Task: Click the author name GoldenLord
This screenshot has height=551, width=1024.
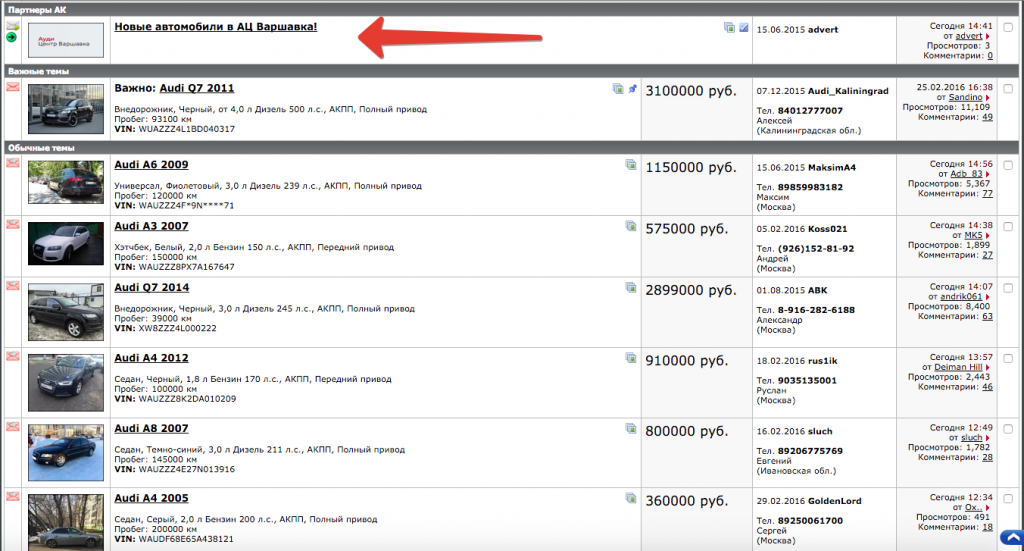Action: pyautogui.click(x=835, y=501)
